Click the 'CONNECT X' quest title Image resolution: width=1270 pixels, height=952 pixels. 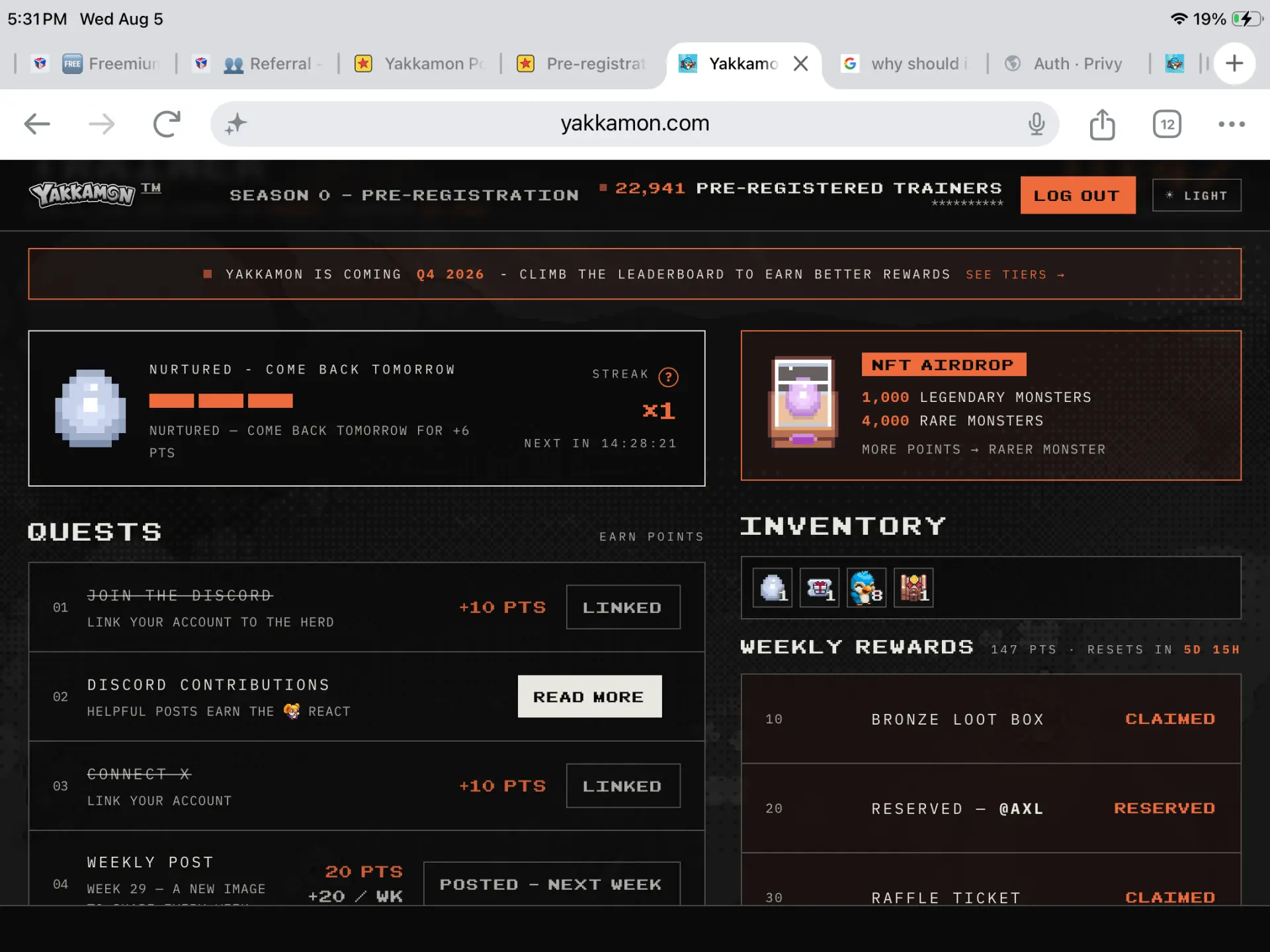pos(139,773)
